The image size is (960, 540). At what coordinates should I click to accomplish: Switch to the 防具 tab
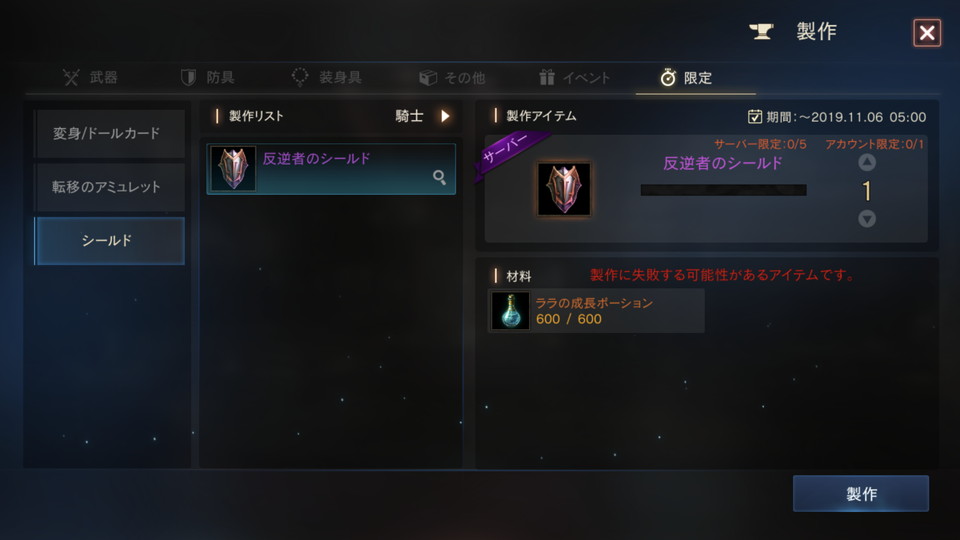208,78
